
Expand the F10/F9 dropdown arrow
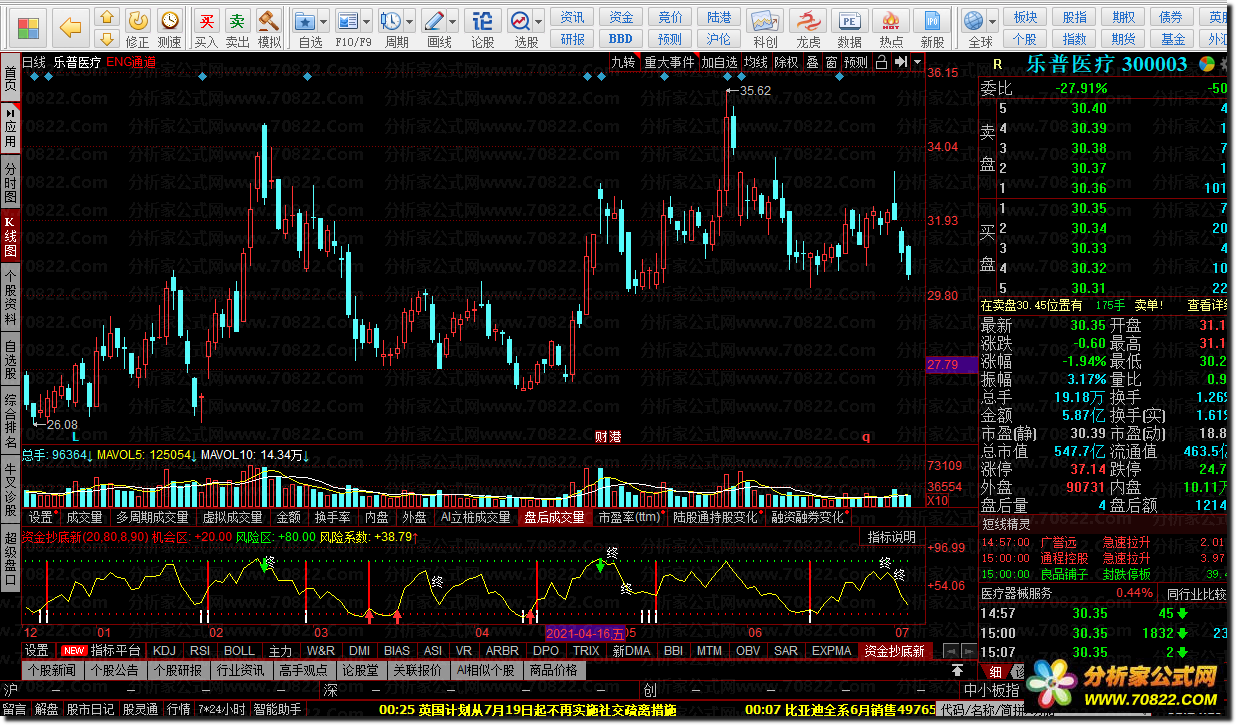click(x=367, y=21)
